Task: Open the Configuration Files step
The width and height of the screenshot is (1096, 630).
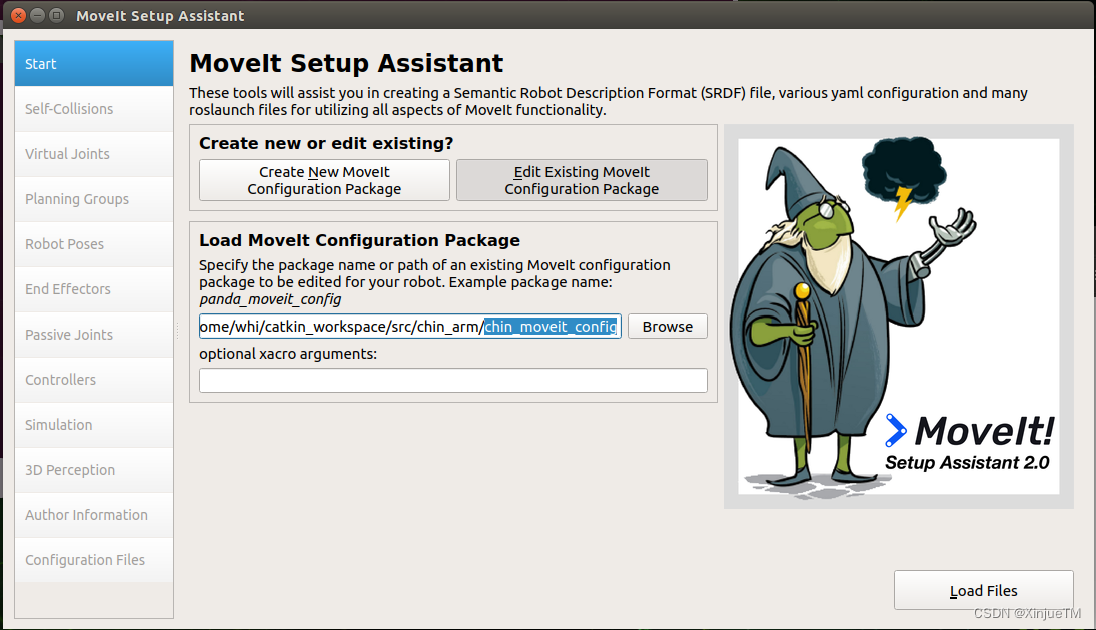Action: [94, 560]
